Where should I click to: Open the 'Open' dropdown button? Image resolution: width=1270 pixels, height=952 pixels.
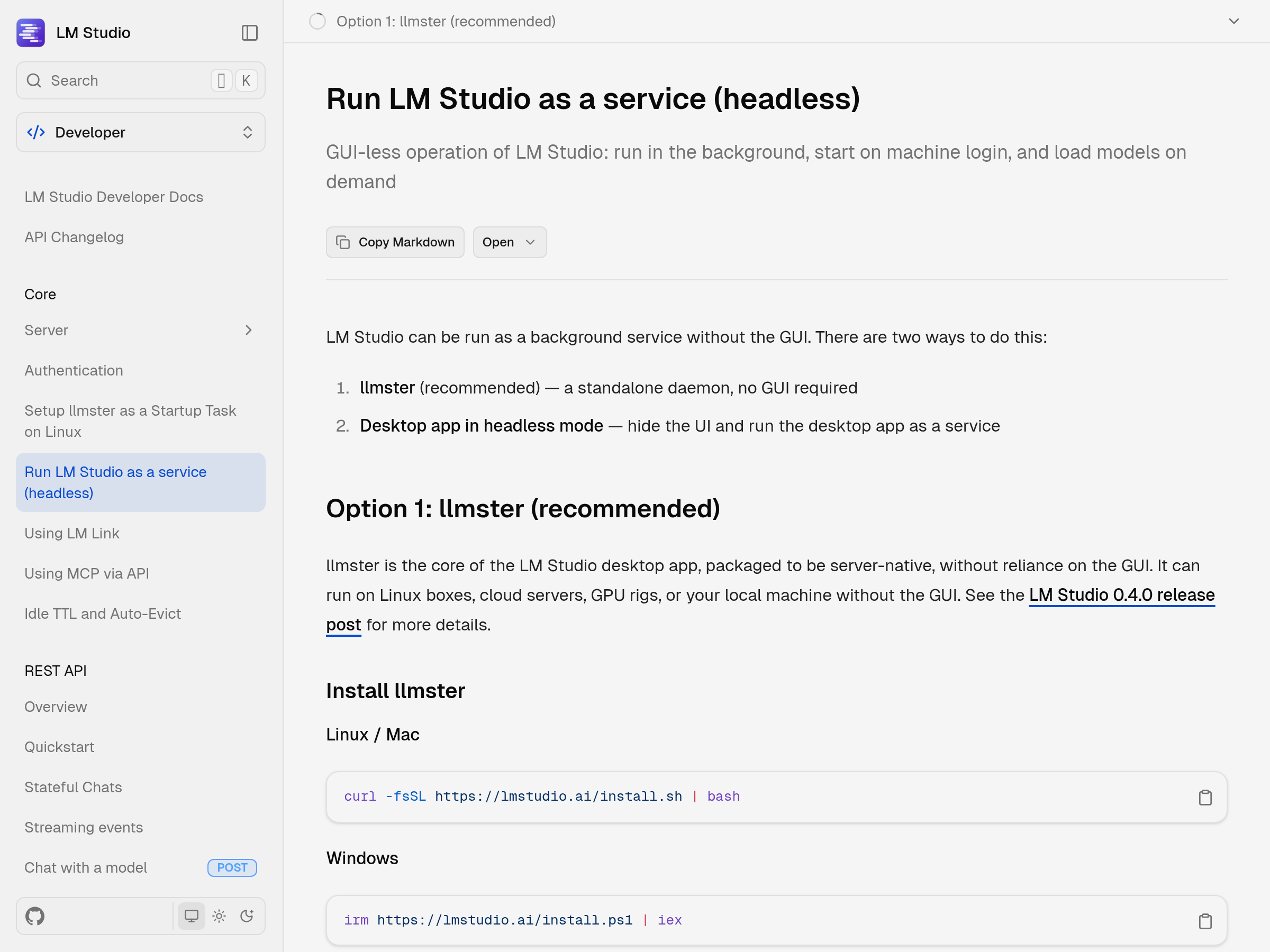pos(509,242)
